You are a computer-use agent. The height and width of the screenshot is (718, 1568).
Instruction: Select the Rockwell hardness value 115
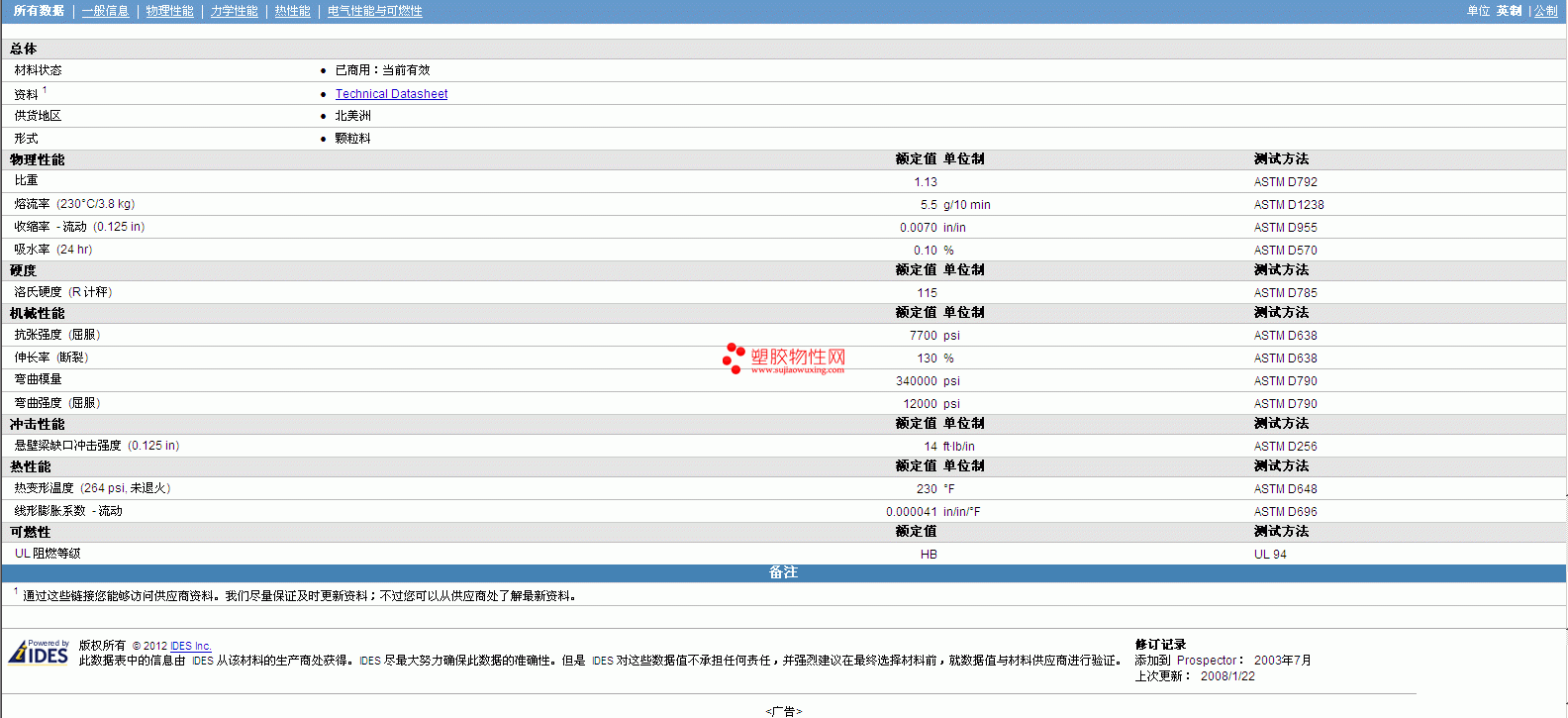click(x=927, y=293)
